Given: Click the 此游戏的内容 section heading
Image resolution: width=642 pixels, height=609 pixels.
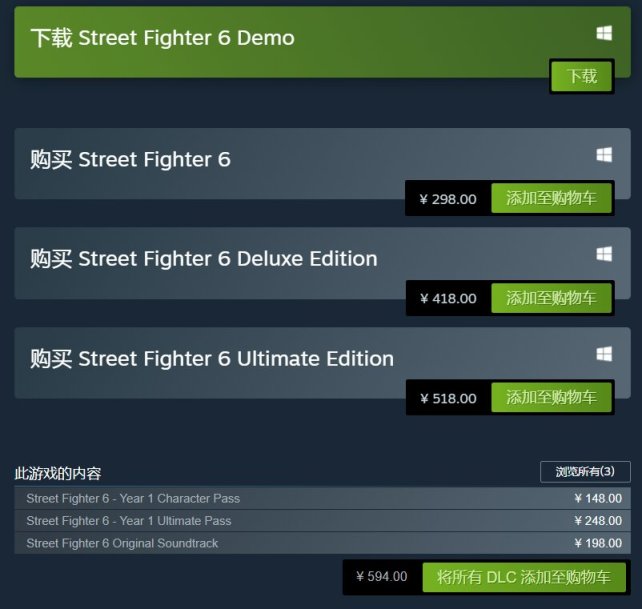Looking at the screenshot, I should 58,473.
